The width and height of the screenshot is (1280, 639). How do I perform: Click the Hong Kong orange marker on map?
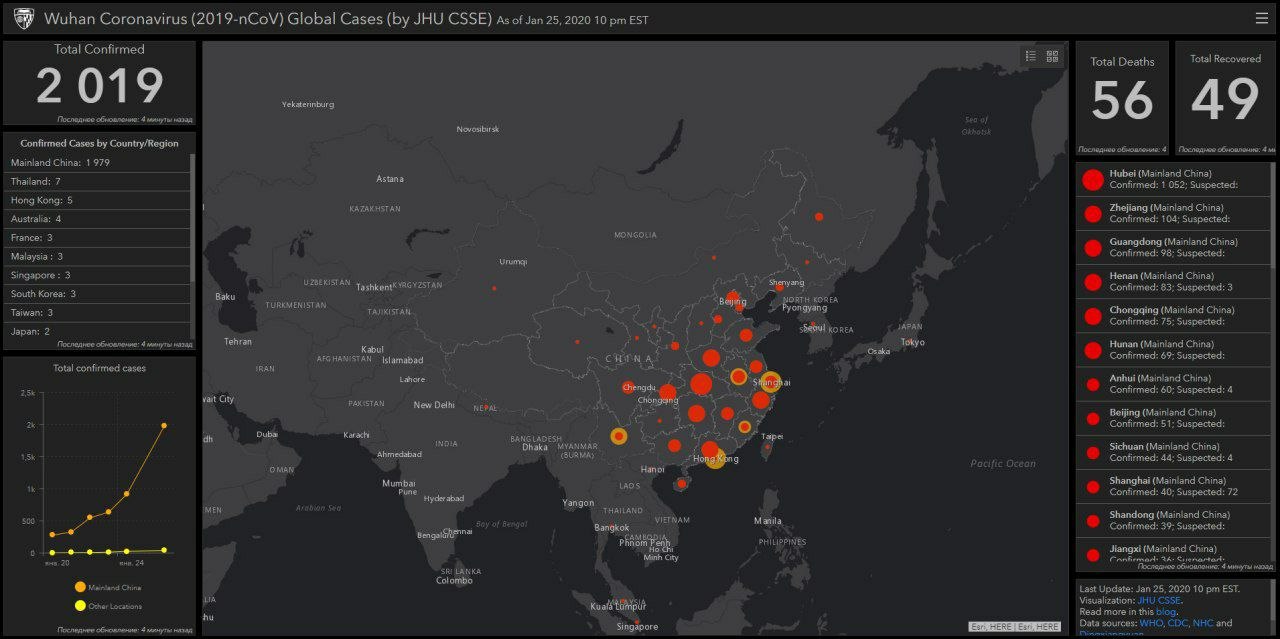pyautogui.click(x=715, y=459)
